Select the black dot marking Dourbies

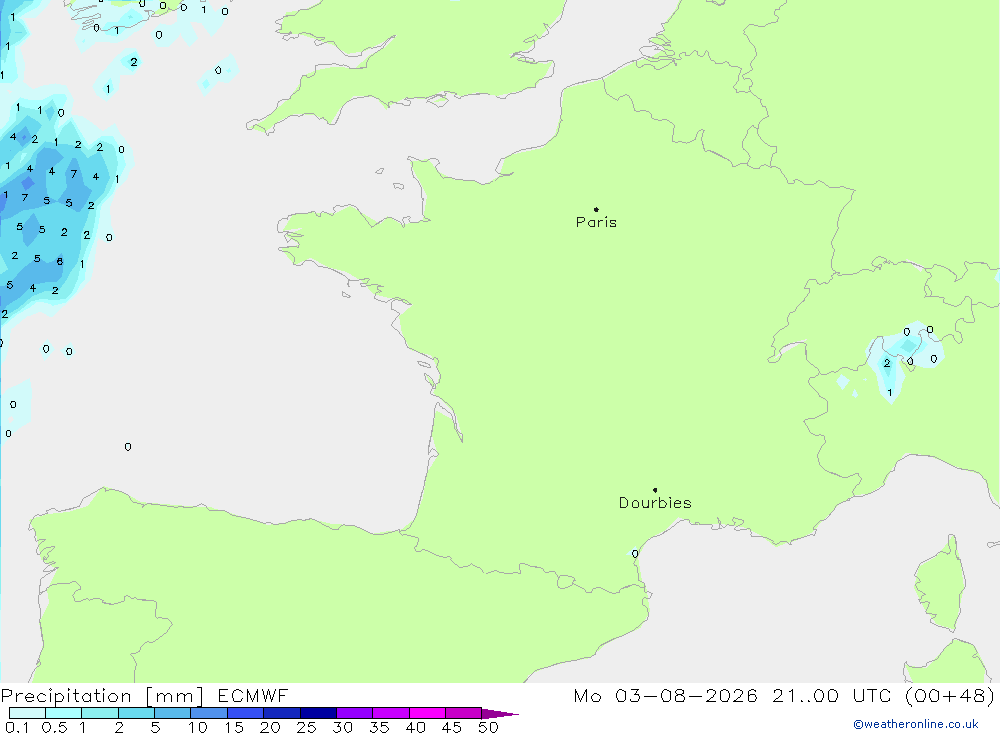(655, 490)
